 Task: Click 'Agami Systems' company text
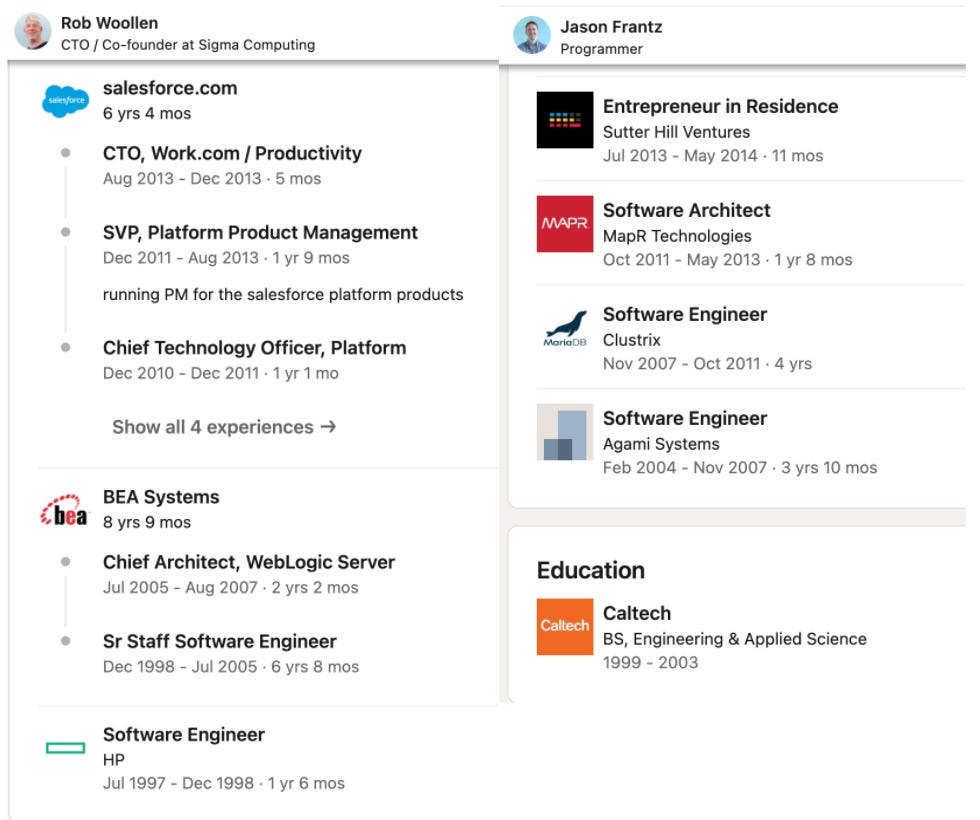pos(661,444)
